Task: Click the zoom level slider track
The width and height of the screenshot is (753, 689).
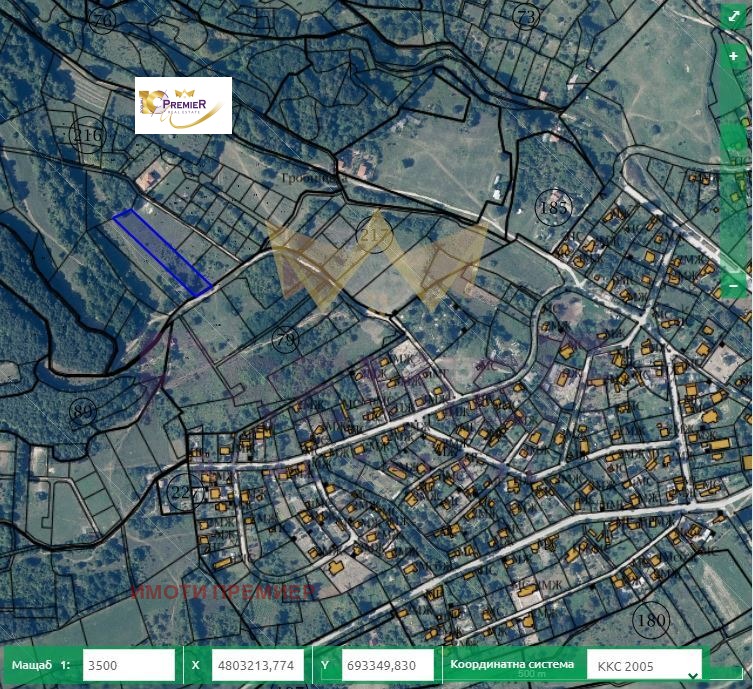Action: [x=733, y=170]
